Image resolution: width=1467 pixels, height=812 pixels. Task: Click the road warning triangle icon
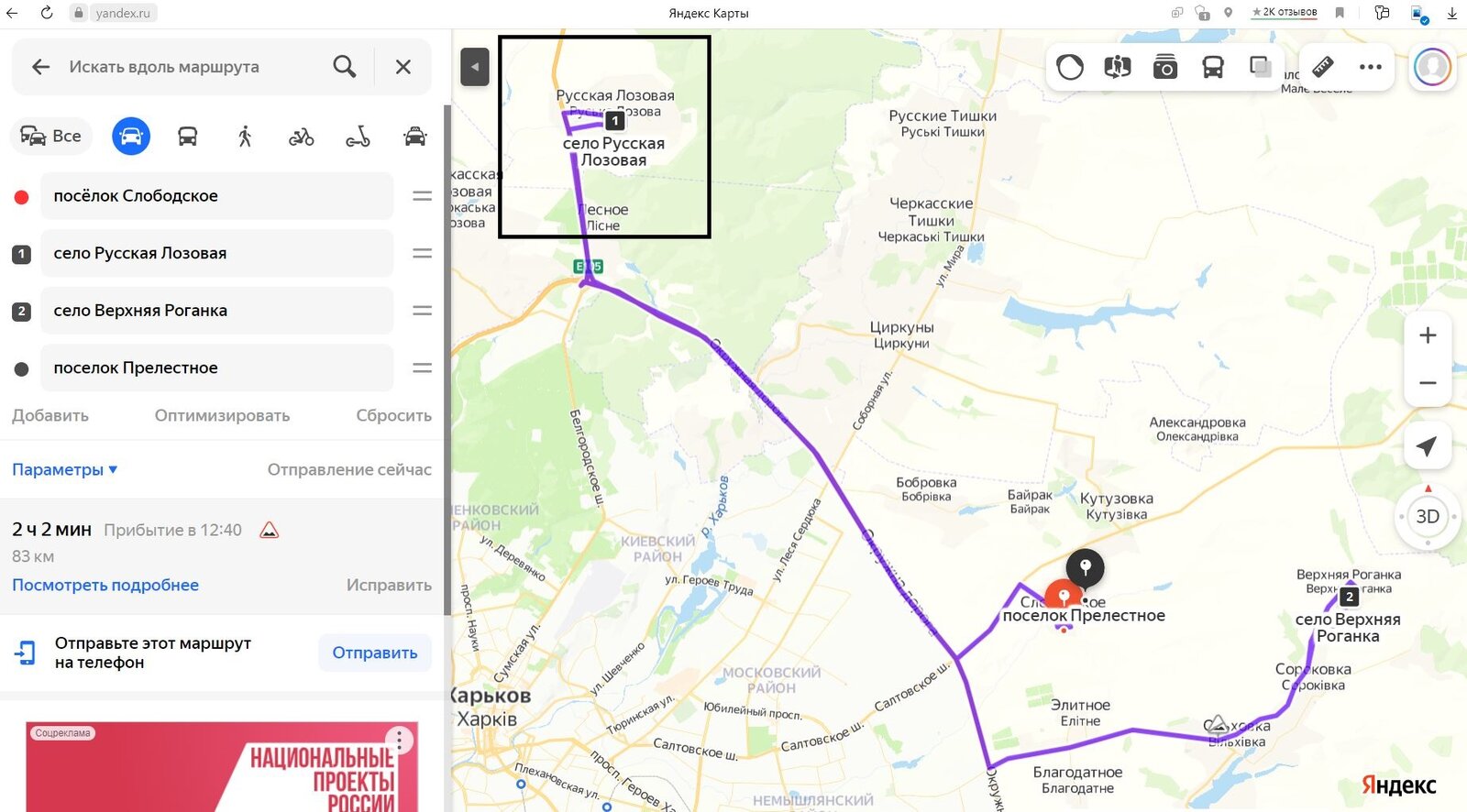[x=269, y=530]
